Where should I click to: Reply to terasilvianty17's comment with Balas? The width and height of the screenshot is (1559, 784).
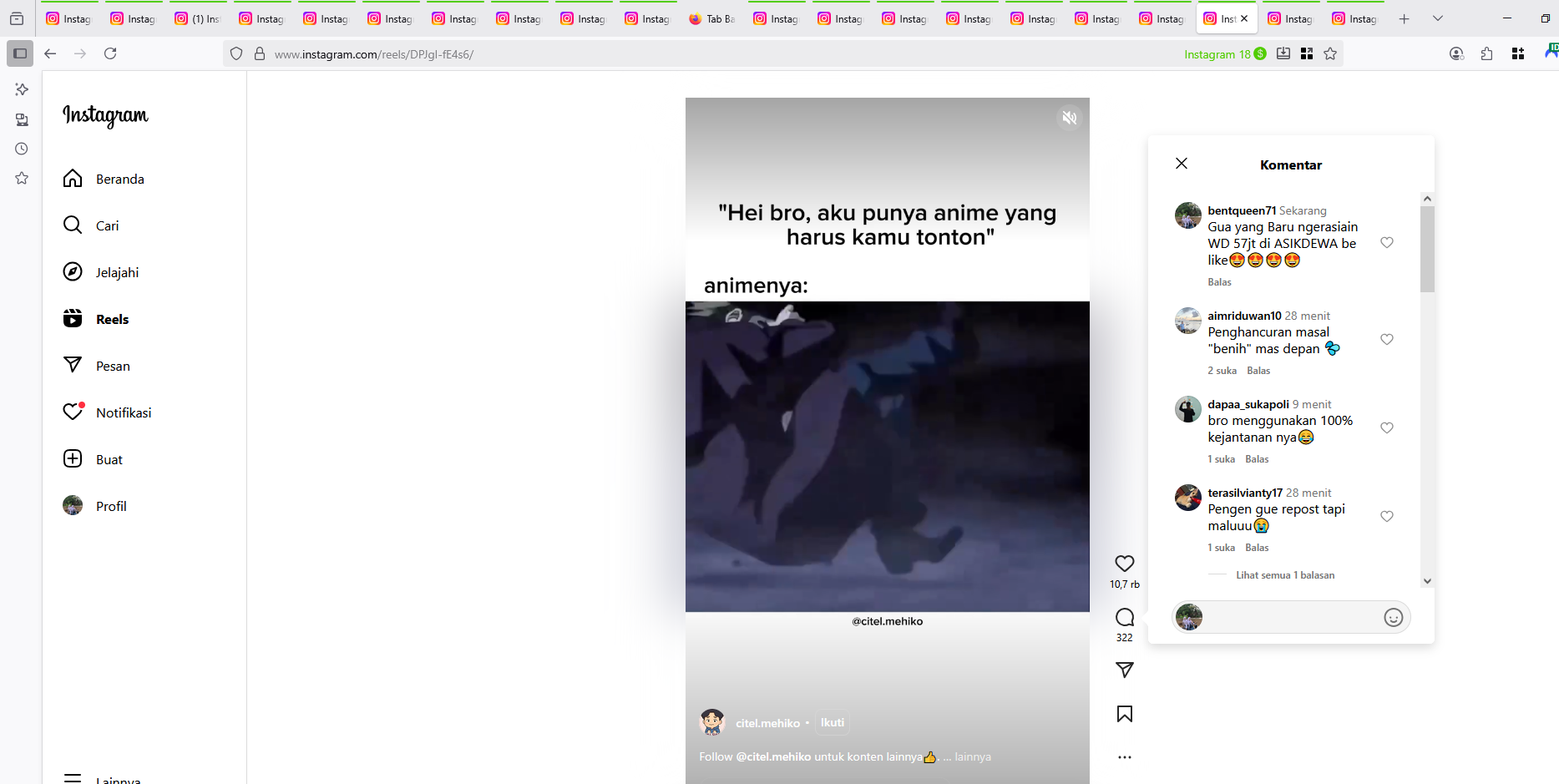pyautogui.click(x=1257, y=548)
